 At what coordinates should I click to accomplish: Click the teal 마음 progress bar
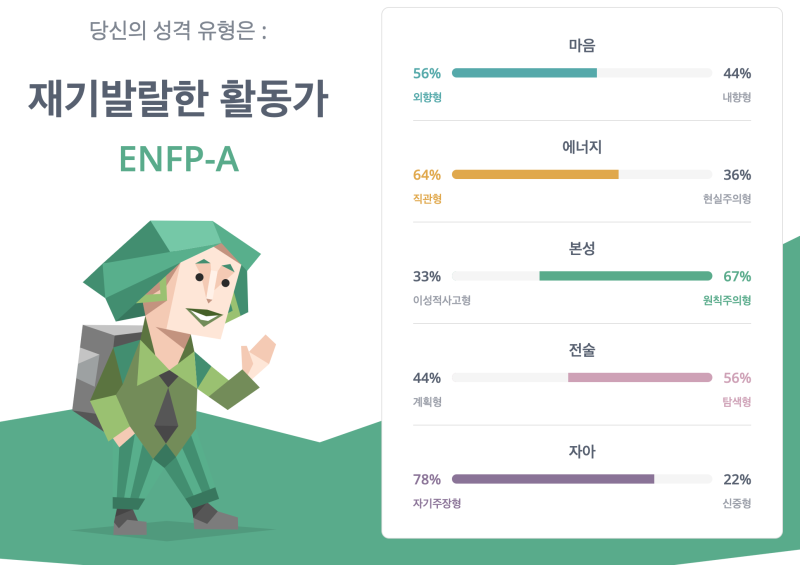pyautogui.click(x=582, y=73)
